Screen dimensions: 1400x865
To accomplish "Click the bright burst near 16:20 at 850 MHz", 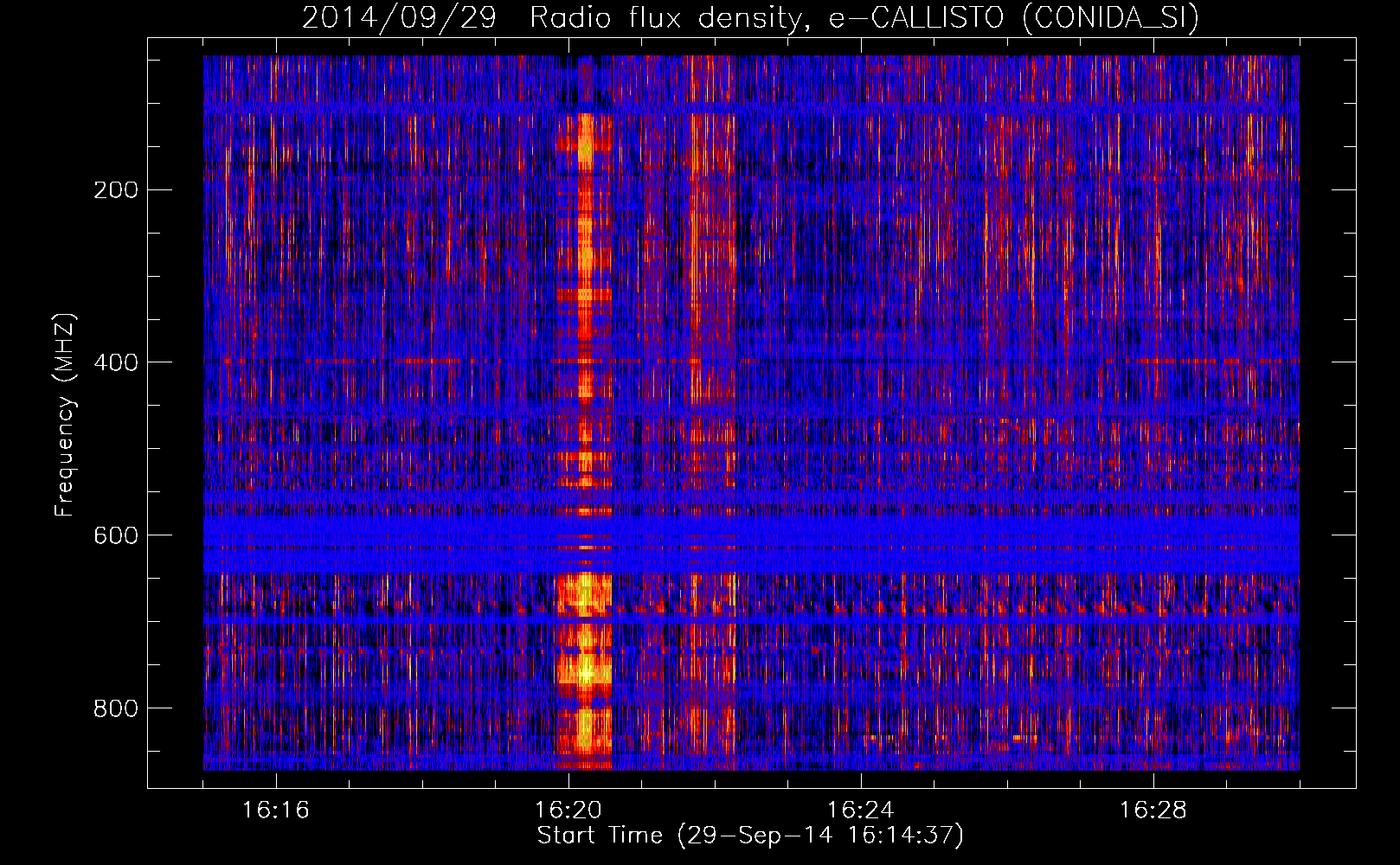I will 584,731.
